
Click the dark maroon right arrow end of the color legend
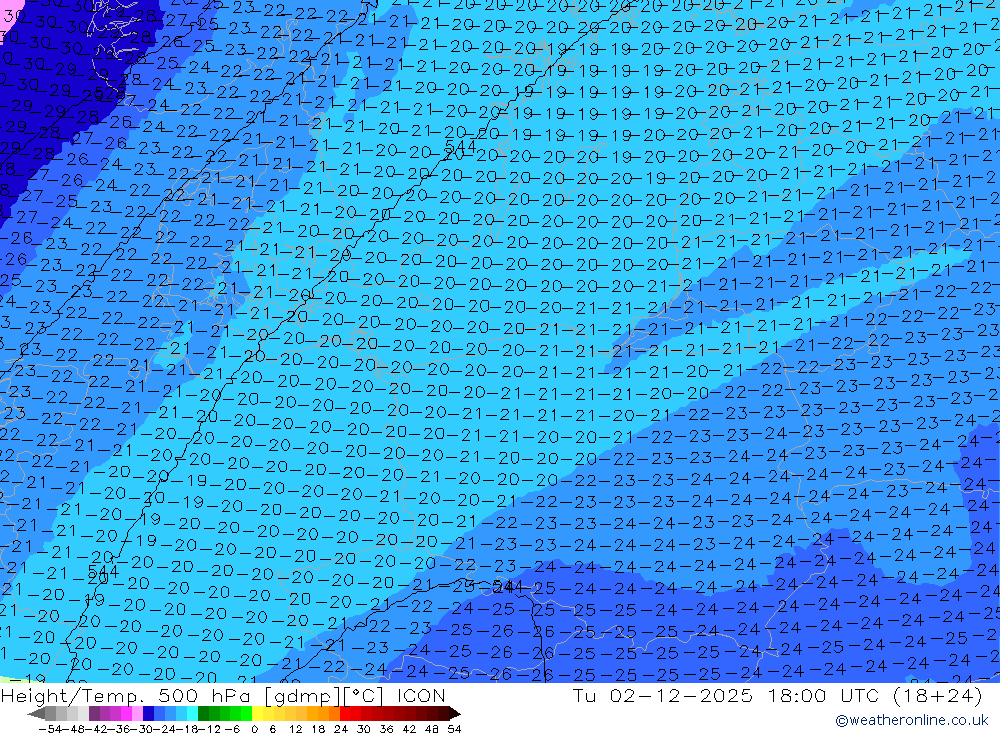click(x=454, y=713)
